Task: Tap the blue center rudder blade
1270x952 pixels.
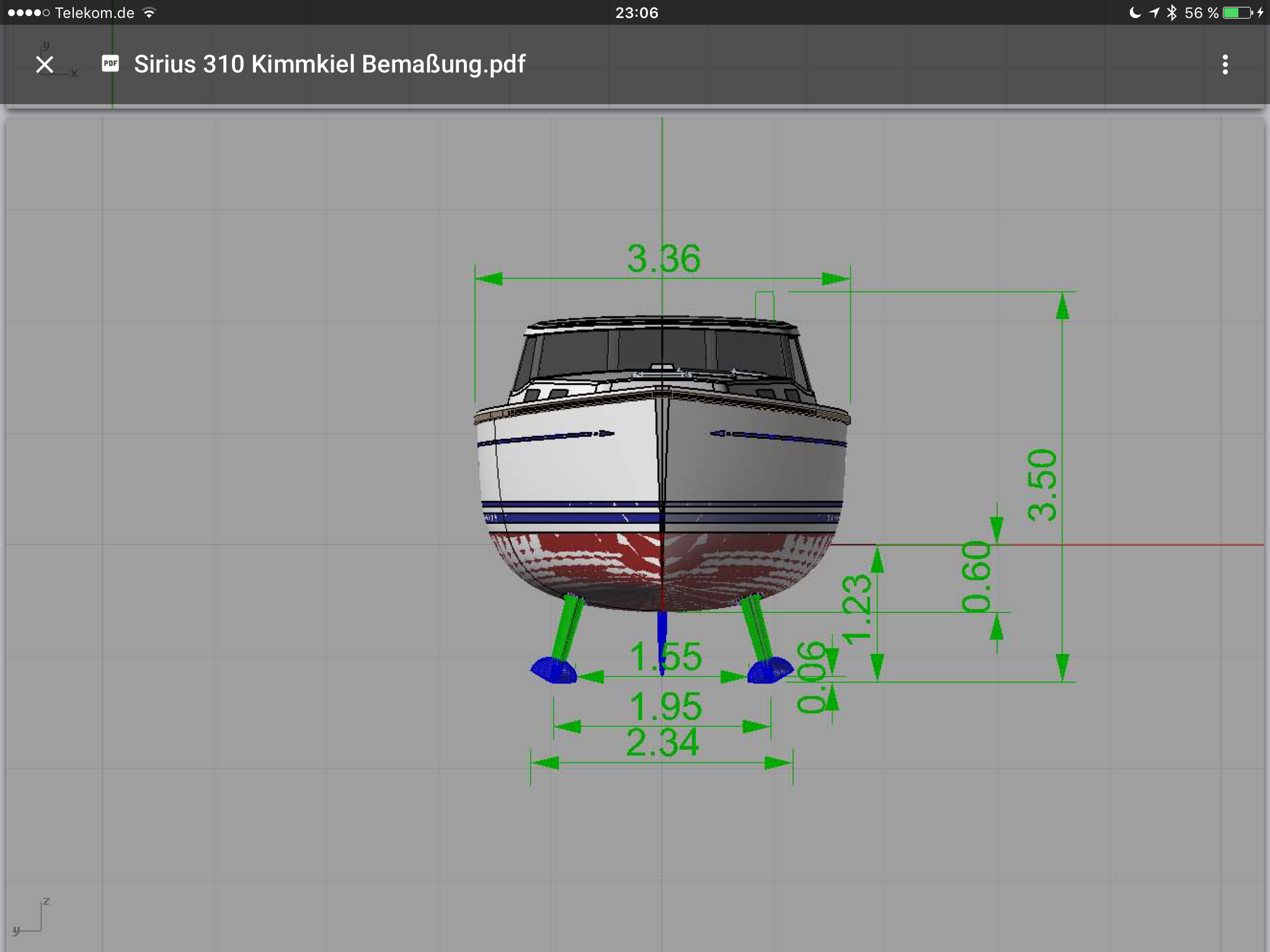Action: [662, 642]
